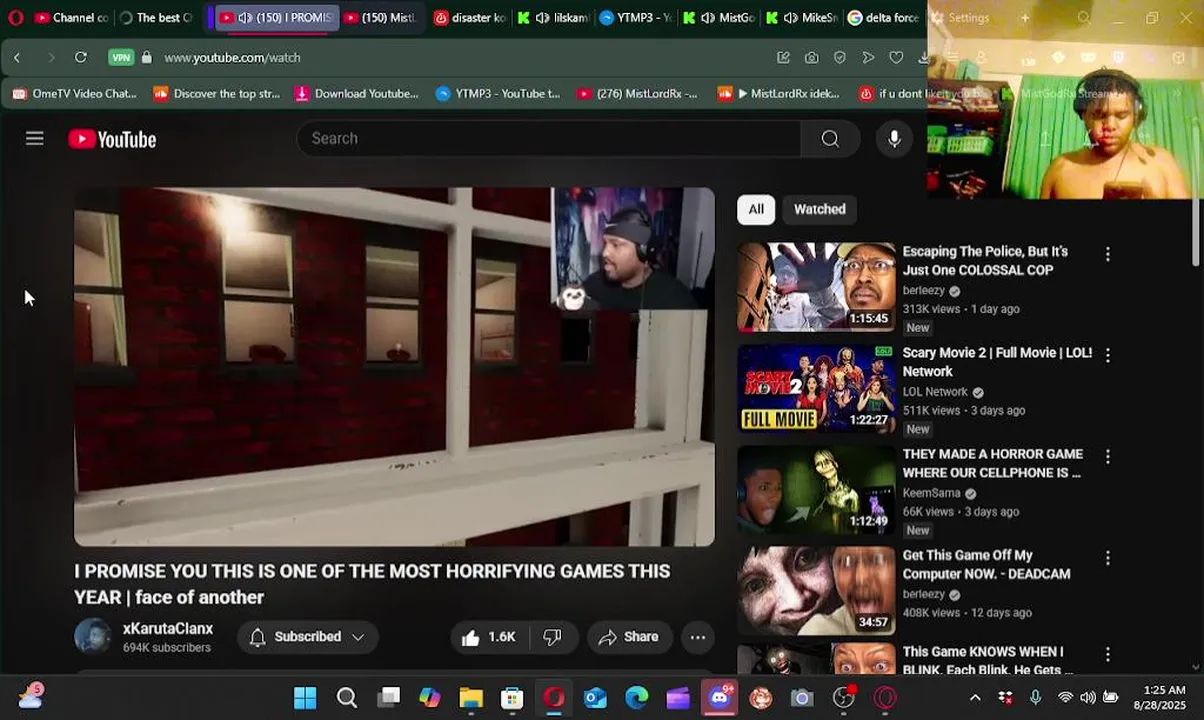This screenshot has width=1204, height=720.
Task: Open options for Scary Movie 2 video
Action: (x=1107, y=355)
